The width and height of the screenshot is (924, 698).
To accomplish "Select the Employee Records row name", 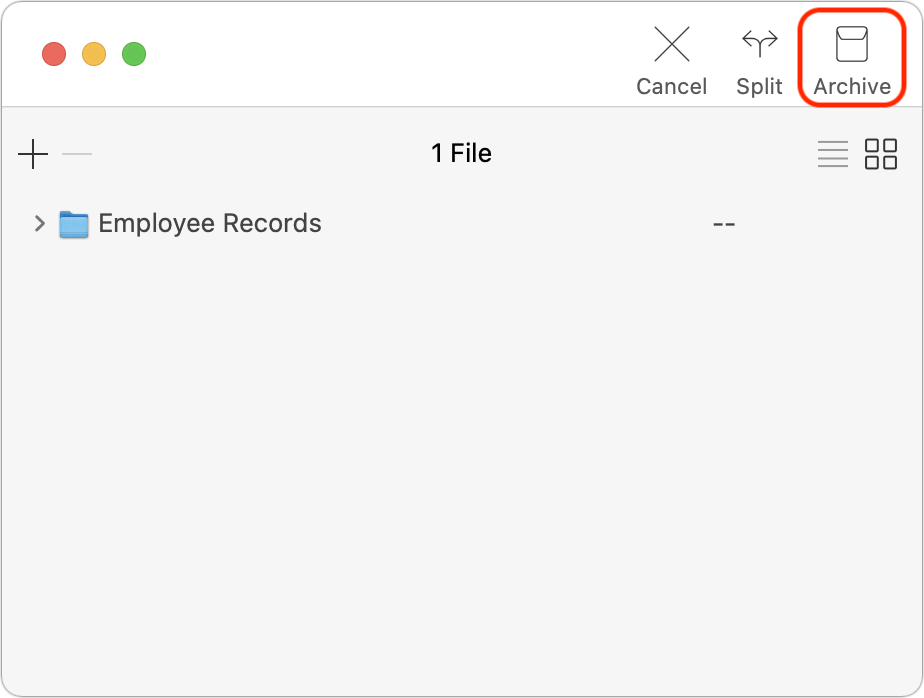I will coord(210,223).
